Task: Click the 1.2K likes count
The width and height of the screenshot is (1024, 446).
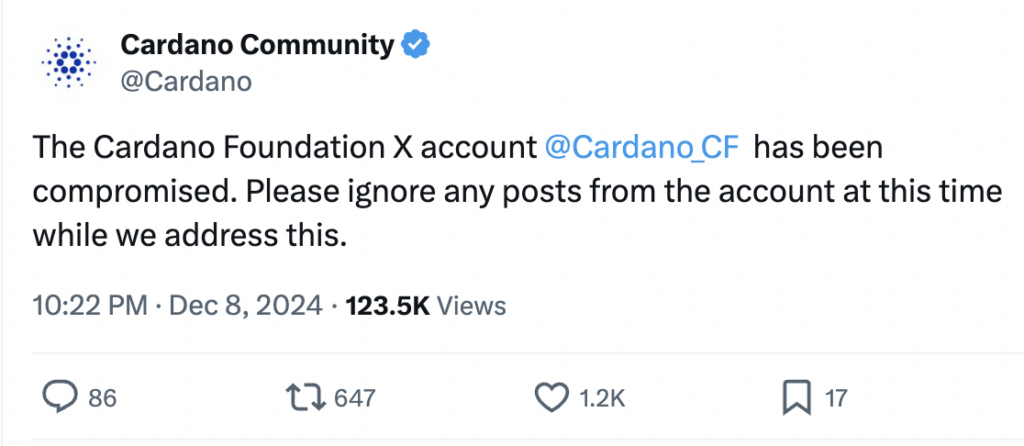Action: coord(603,398)
